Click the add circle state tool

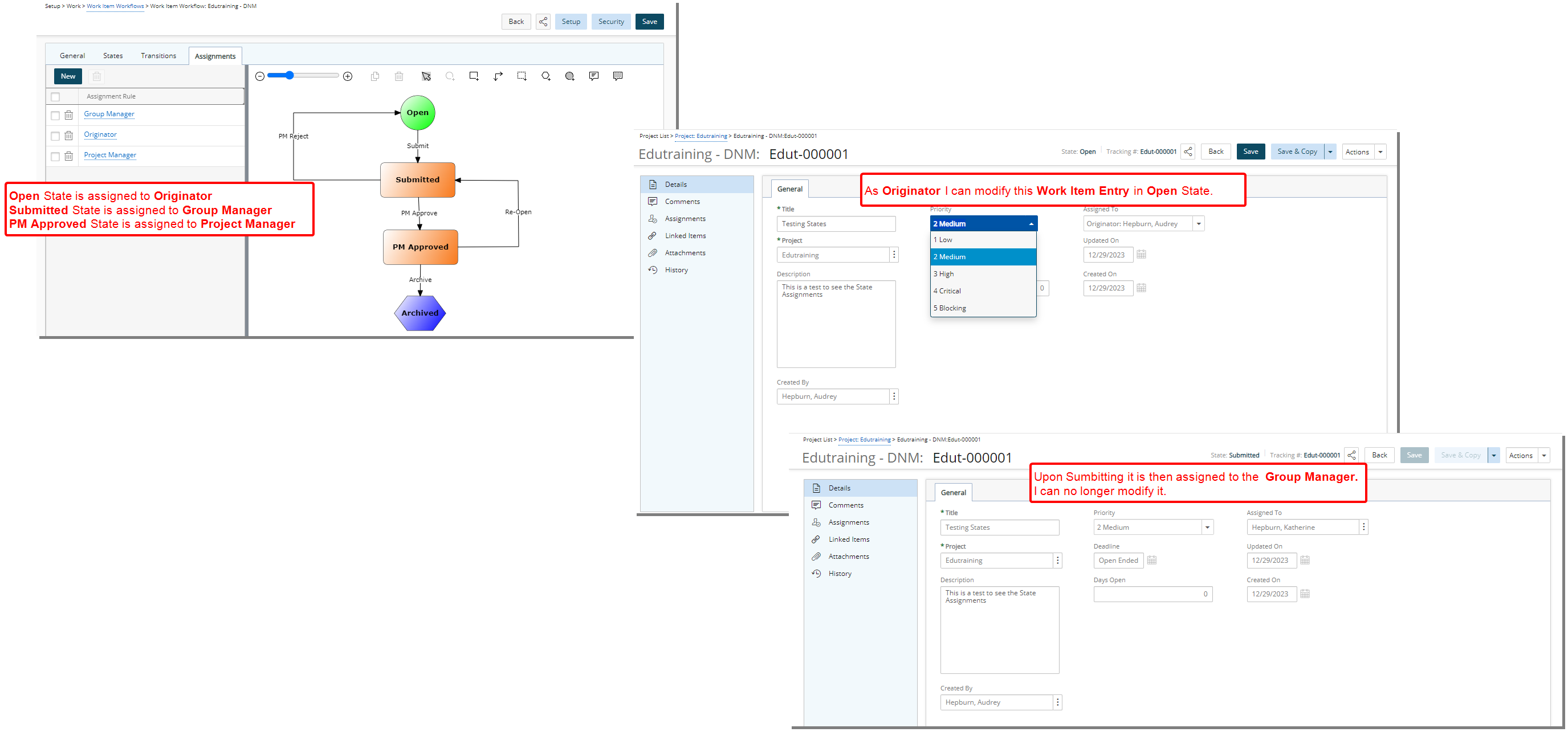click(x=450, y=76)
